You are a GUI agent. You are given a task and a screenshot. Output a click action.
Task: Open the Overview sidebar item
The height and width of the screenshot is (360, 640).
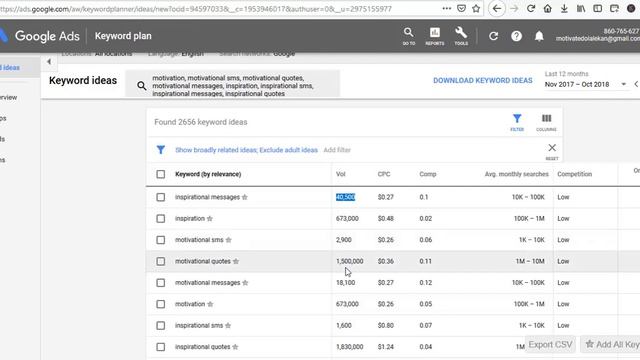(9, 98)
